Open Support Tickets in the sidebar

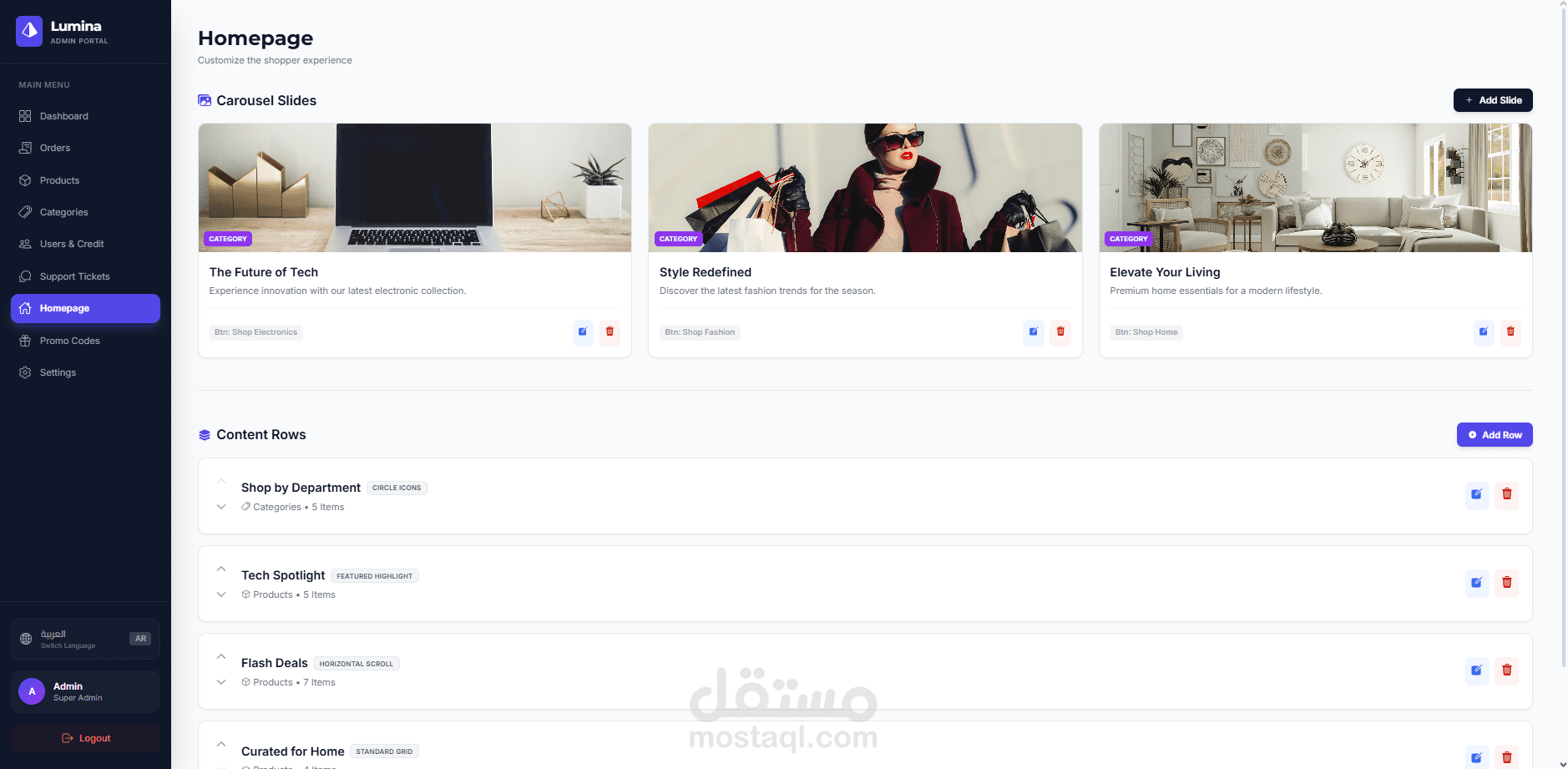pyautogui.click(x=85, y=276)
